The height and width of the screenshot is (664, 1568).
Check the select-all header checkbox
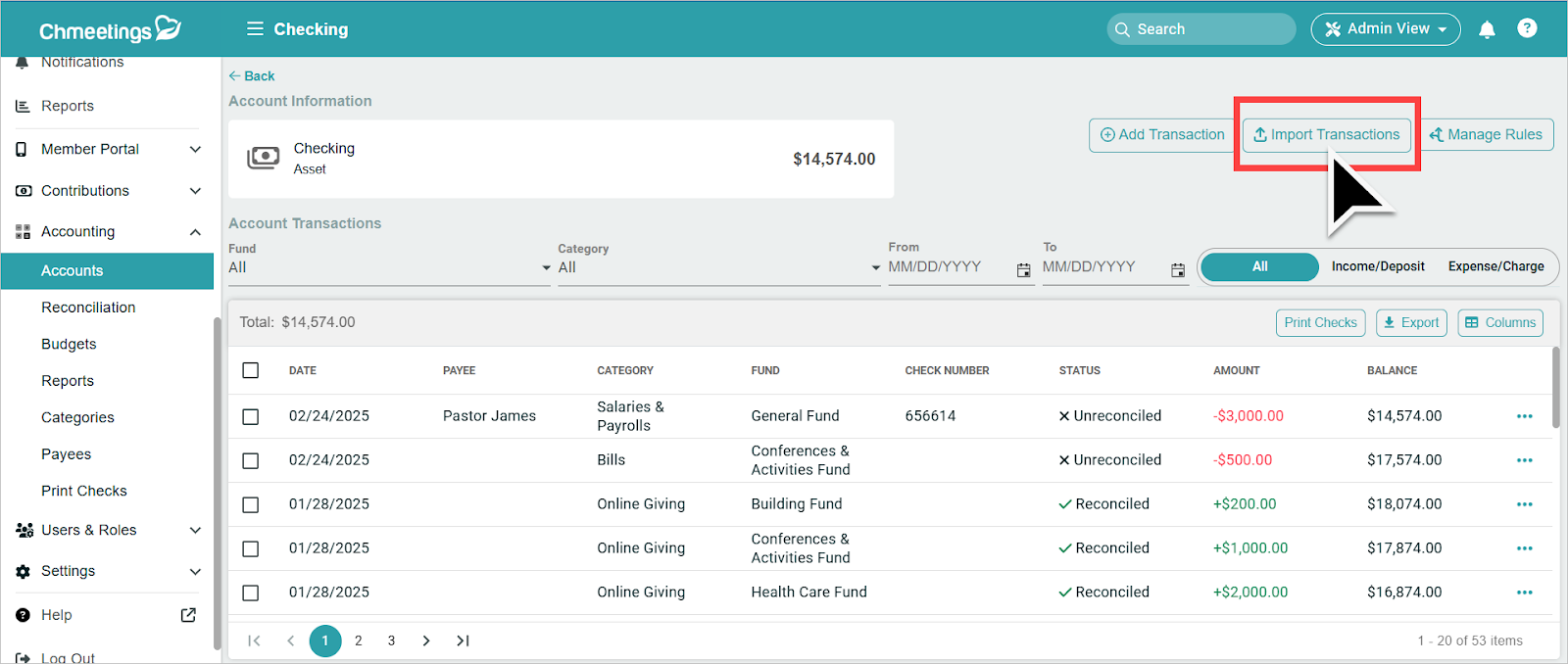(x=251, y=370)
